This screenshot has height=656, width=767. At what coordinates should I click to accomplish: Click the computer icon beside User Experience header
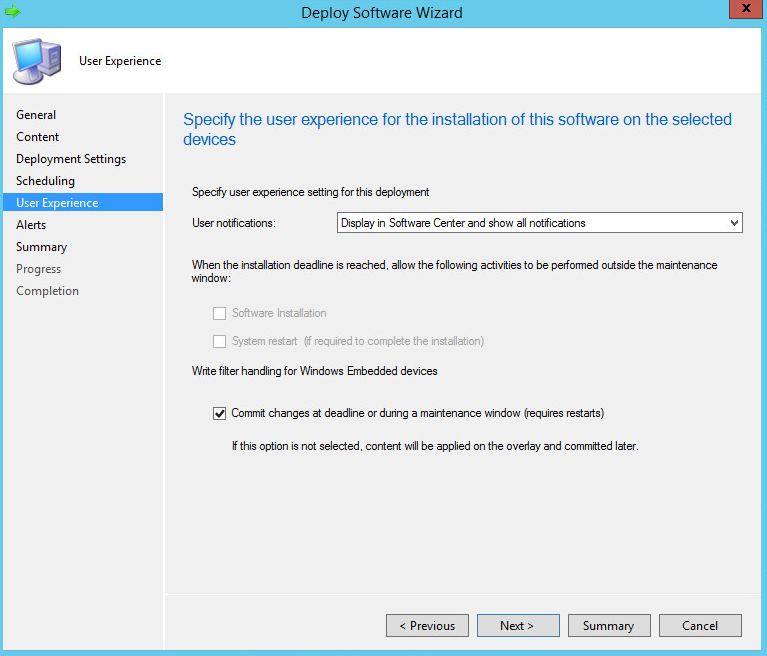point(37,61)
